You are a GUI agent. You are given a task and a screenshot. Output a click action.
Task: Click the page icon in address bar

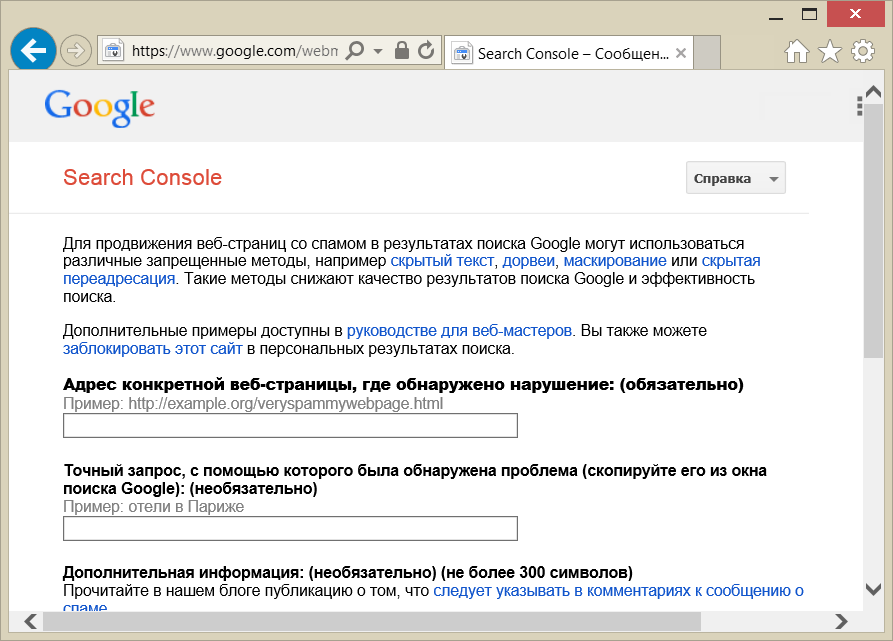coord(113,51)
